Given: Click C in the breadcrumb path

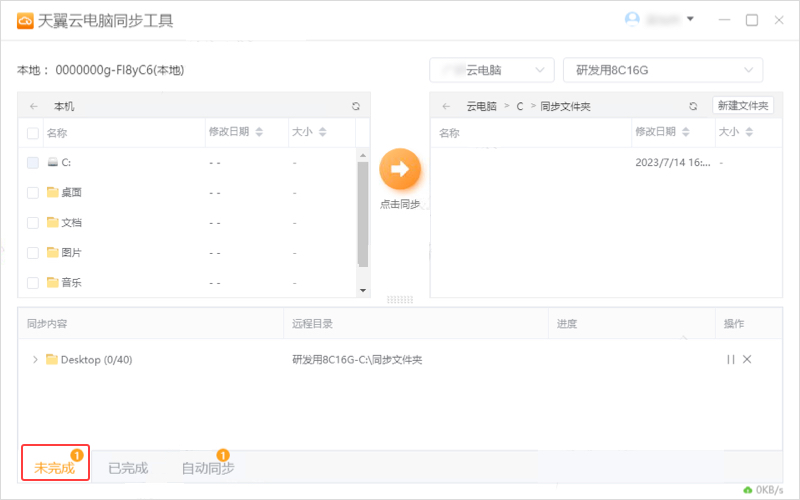Looking at the screenshot, I should click(519, 106).
